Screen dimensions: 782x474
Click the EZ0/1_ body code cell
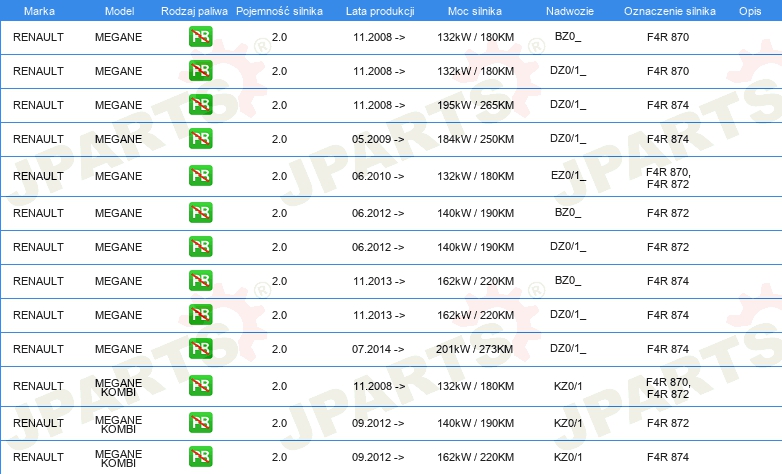568,176
